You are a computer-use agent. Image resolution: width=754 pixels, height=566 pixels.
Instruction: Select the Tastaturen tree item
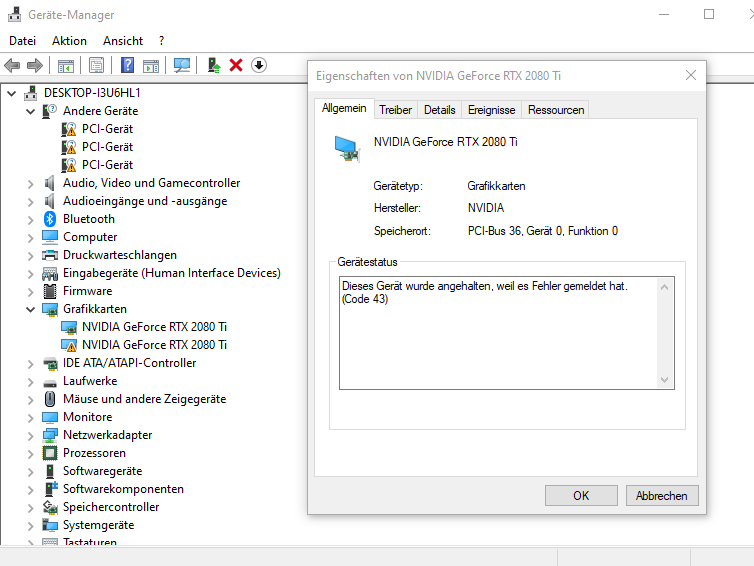point(89,542)
